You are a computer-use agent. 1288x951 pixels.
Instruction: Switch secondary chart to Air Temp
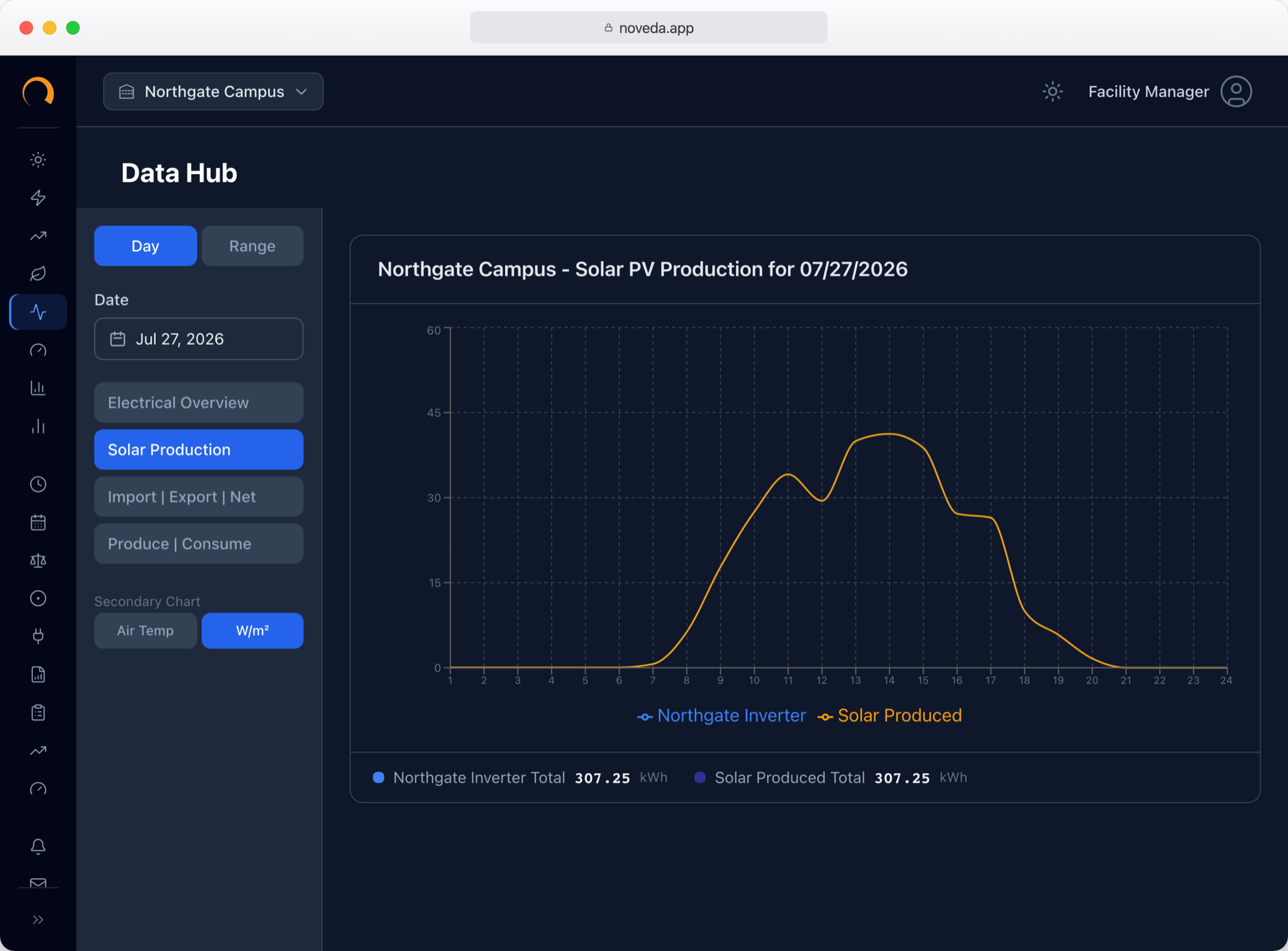[x=145, y=630]
